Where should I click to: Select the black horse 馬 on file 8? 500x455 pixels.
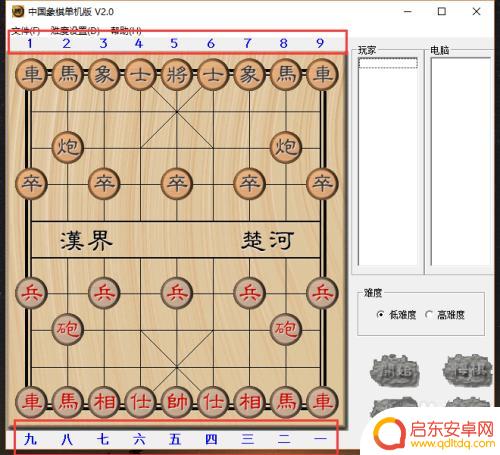[x=286, y=74]
